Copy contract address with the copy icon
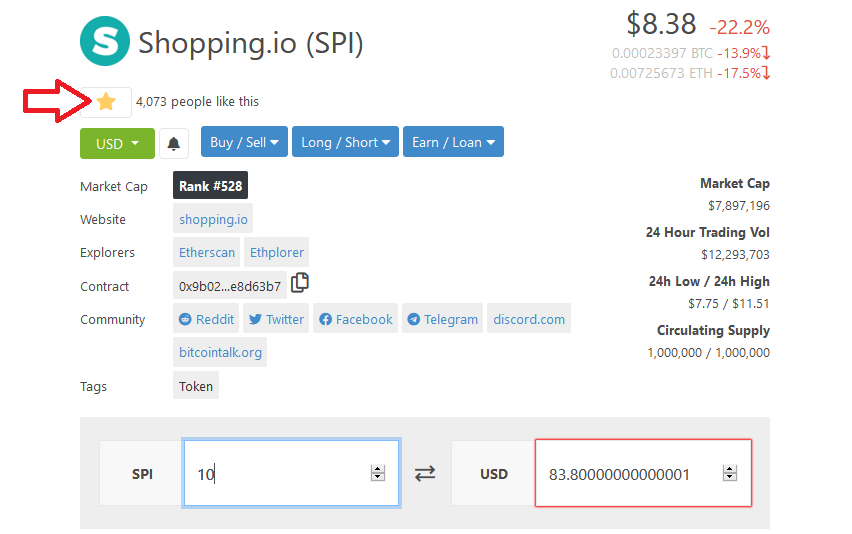The image size is (852, 534). tap(299, 282)
